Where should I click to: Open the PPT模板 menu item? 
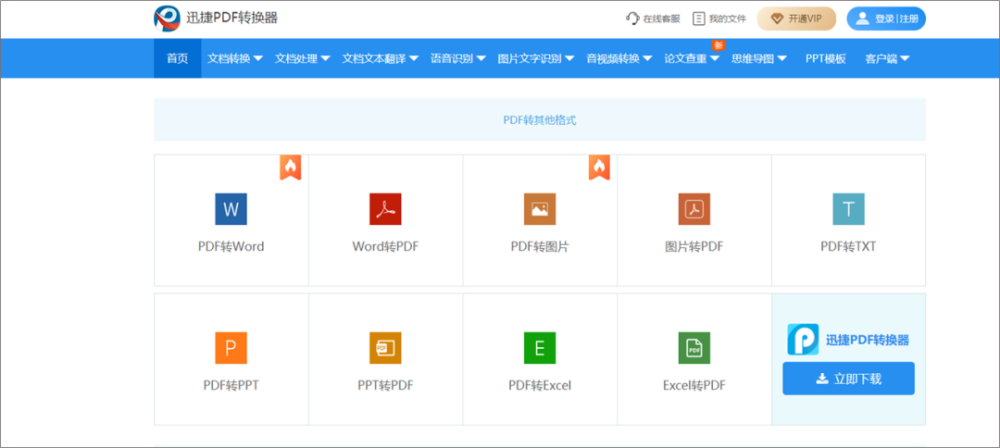[x=825, y=59]
